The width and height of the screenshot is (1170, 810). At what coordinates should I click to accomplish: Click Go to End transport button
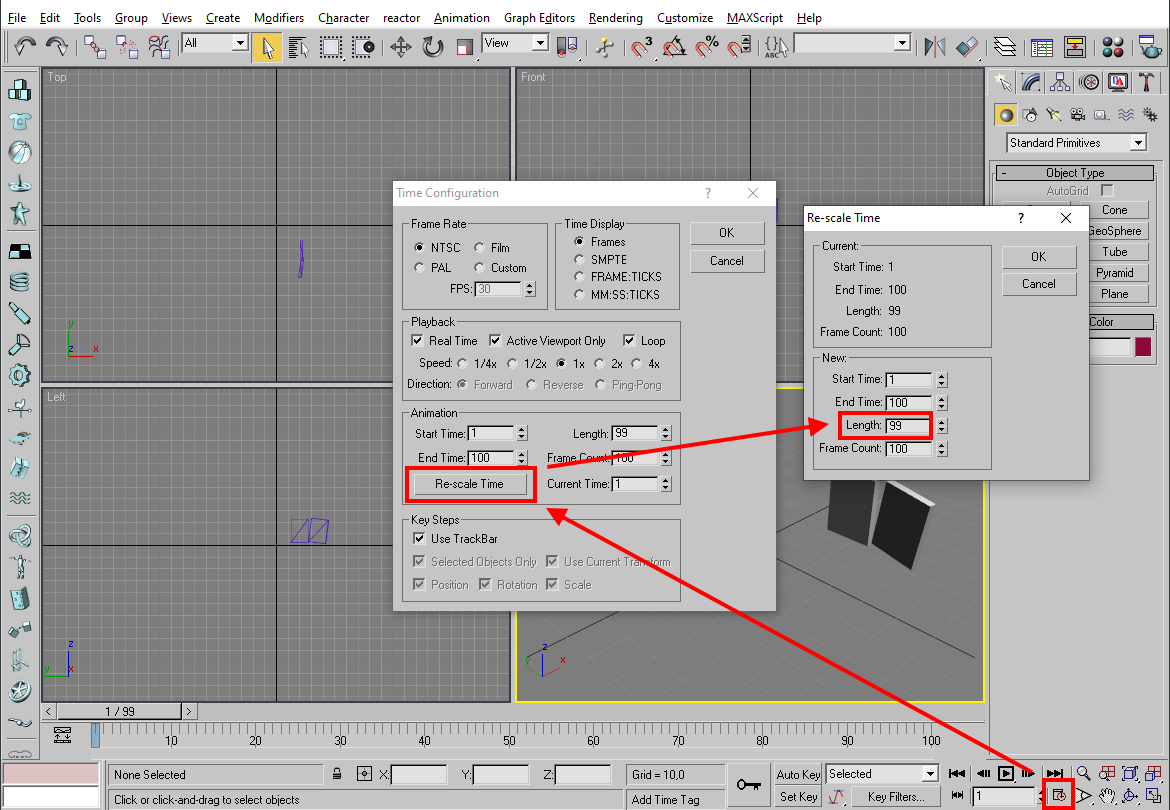(x=1055, y=773)
